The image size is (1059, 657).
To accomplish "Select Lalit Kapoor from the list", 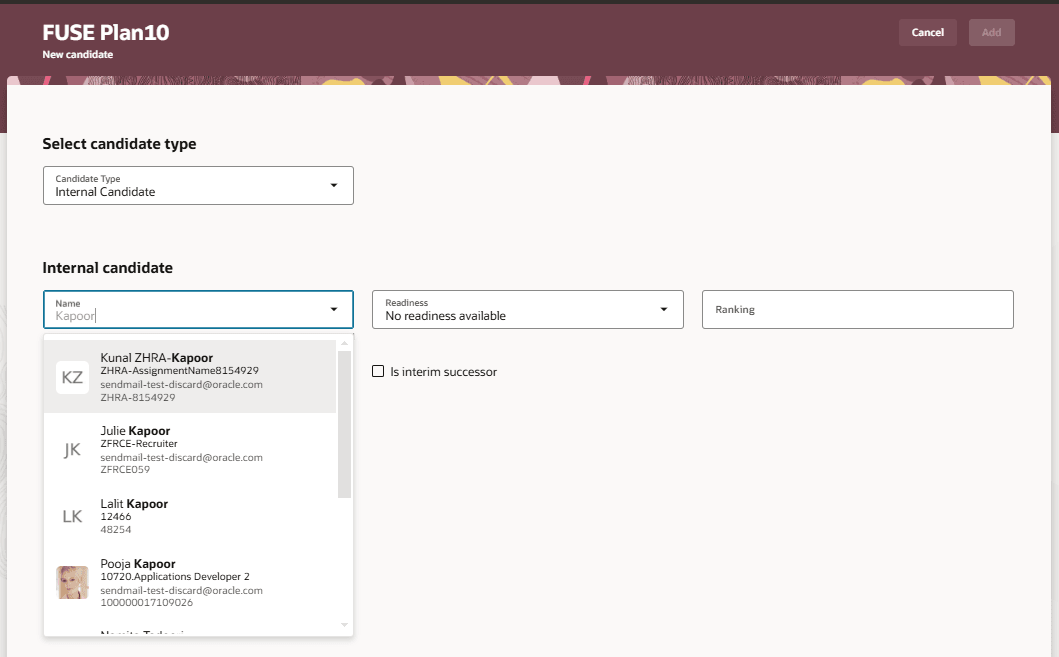I will 190,517.
